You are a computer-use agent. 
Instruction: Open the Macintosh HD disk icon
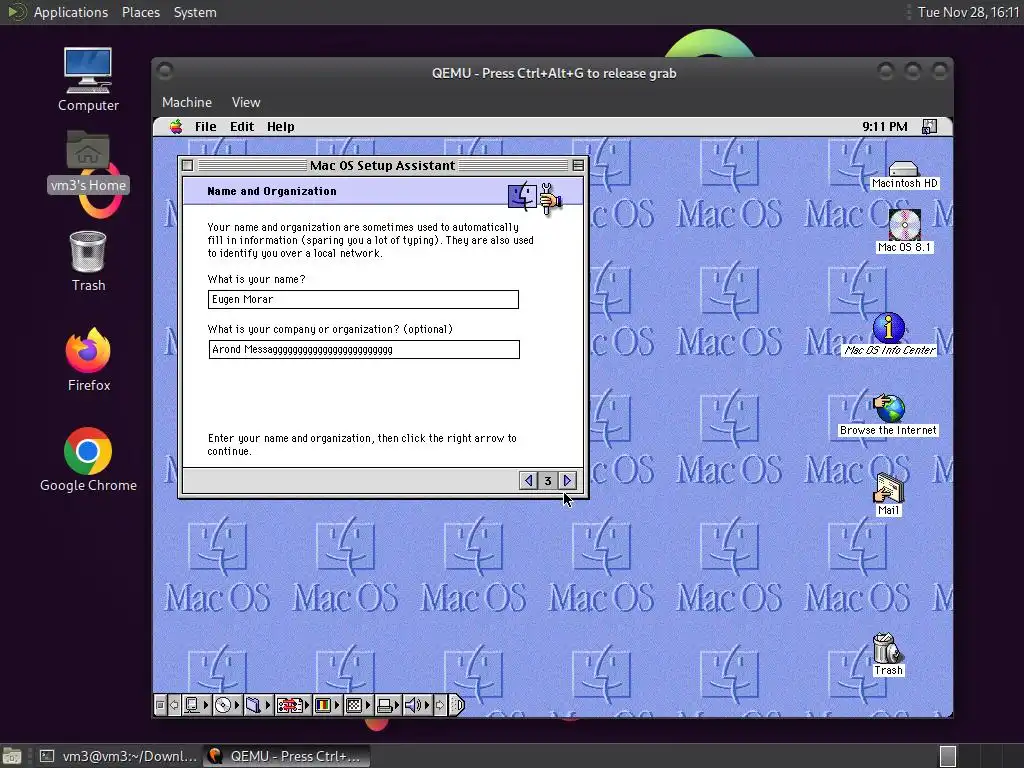904,176
